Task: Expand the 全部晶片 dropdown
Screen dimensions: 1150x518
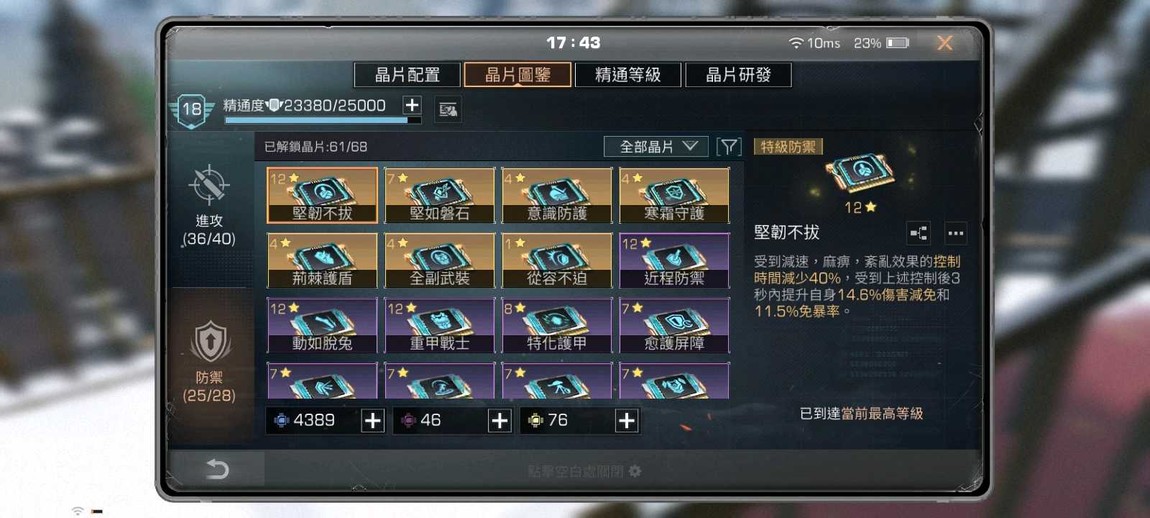Action: (x=656, y=147)
